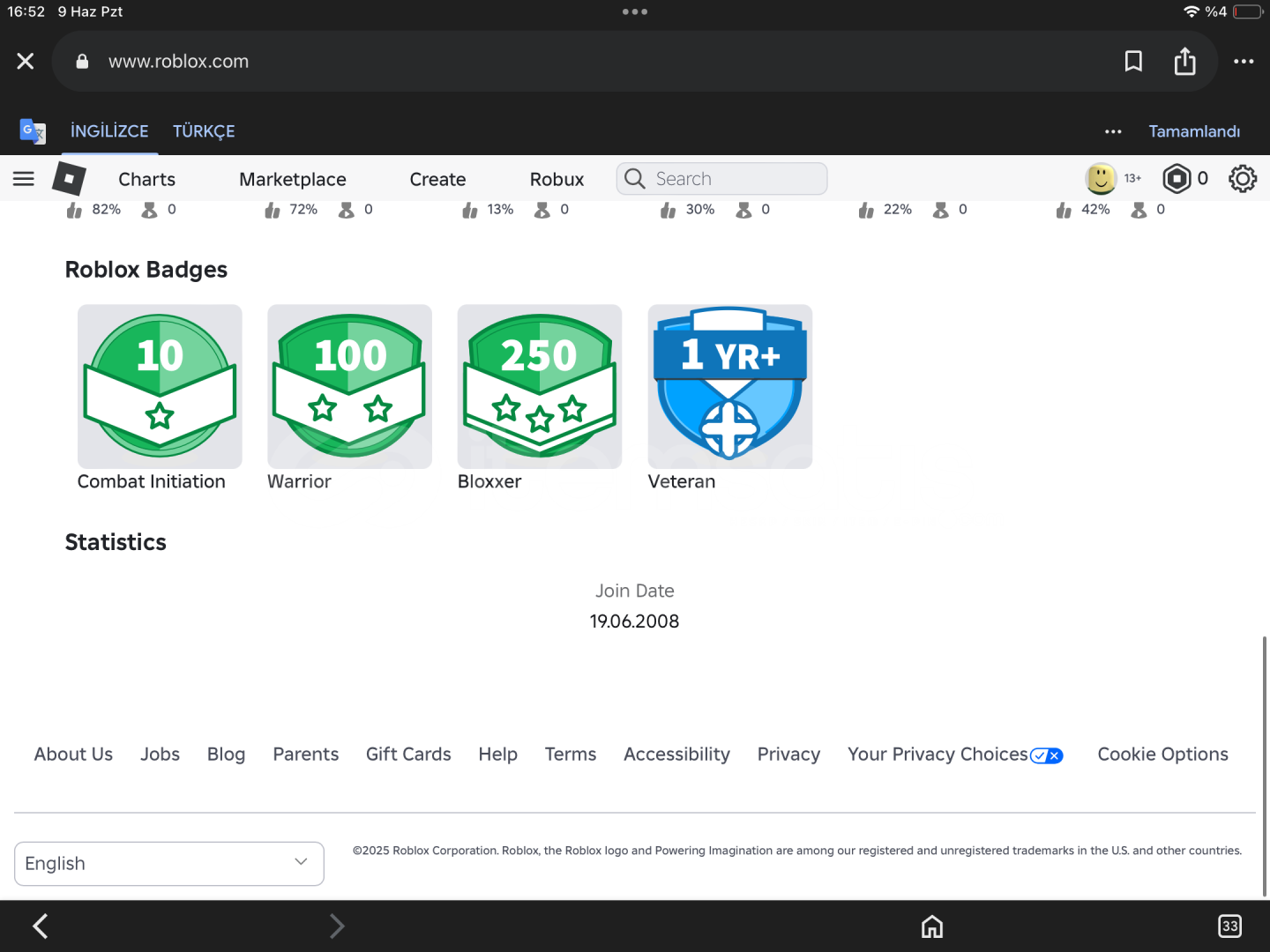Viewport: 1270px width, 952px height.
Task: Open the Jobs footer link
Action: tap(160, 755)
